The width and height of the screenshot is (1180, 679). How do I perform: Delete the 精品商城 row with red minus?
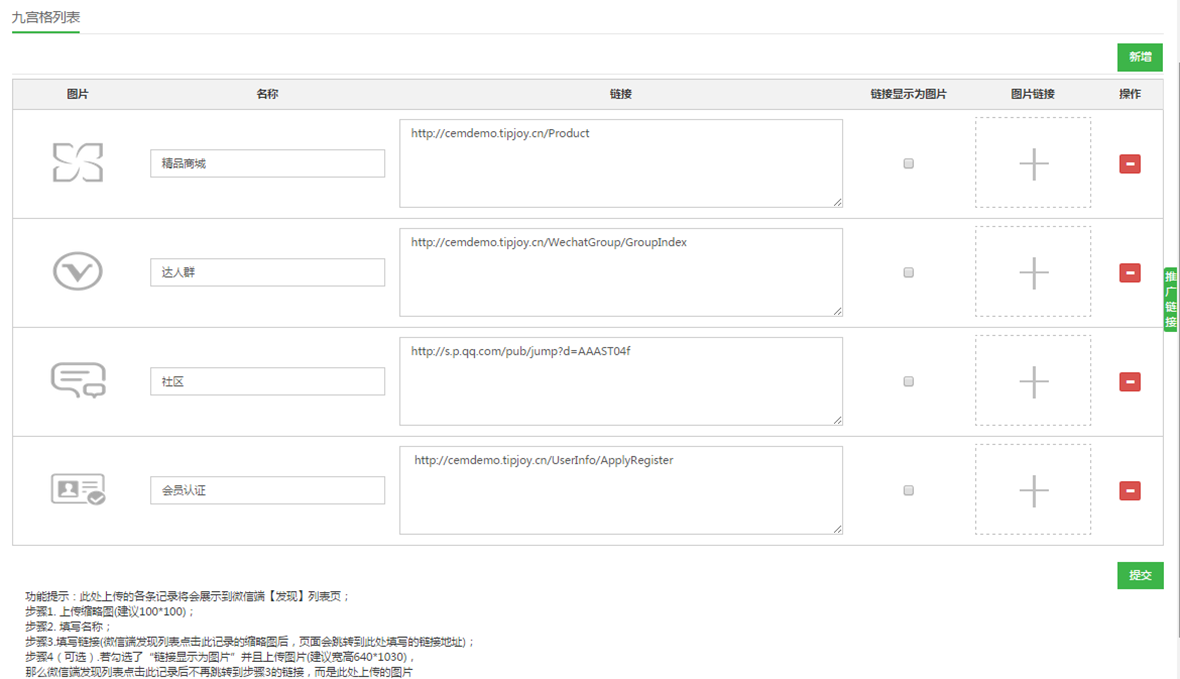[x=1130, y=164]
